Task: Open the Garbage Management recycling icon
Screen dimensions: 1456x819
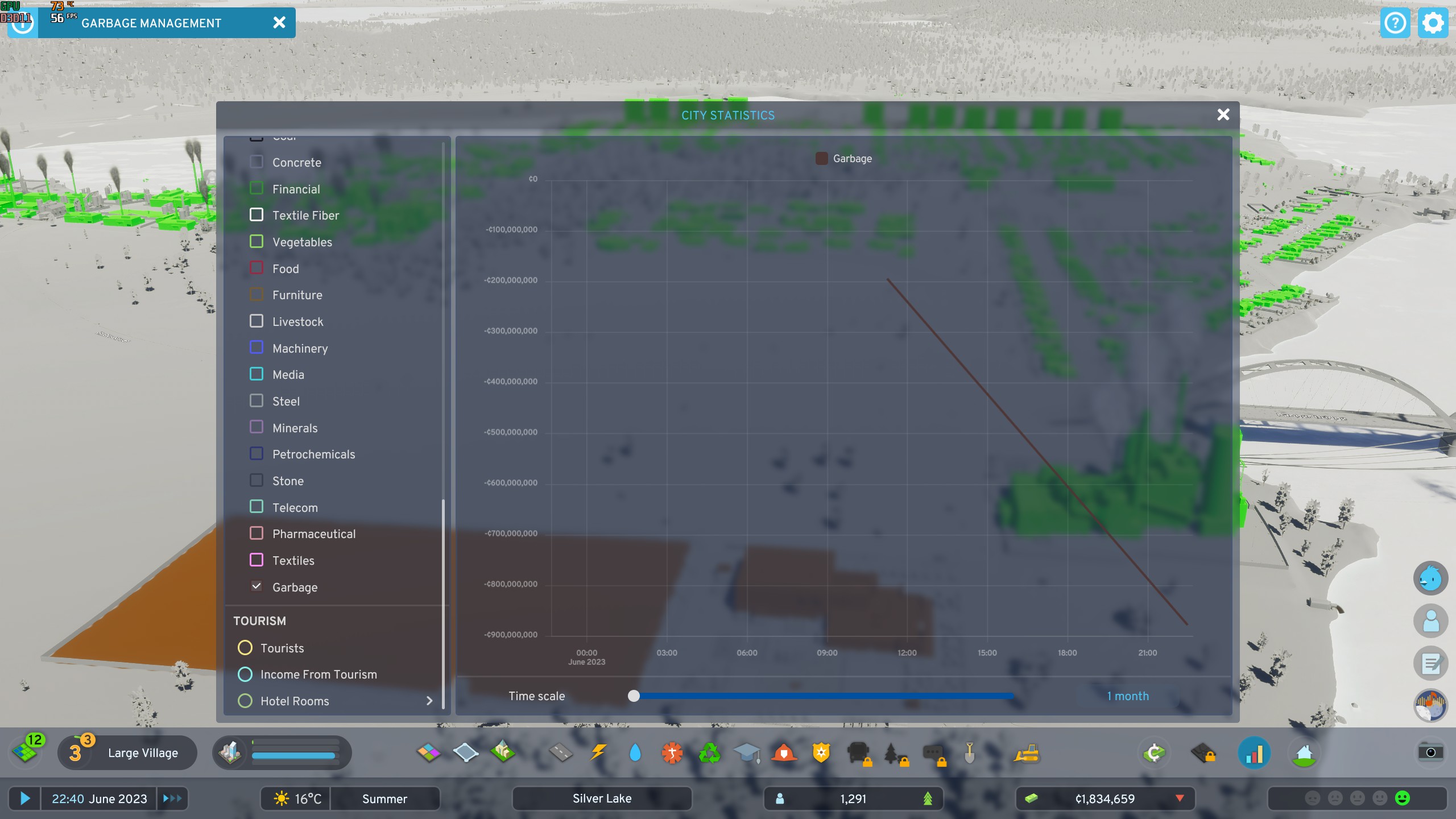Action: [x=709, y=752]
